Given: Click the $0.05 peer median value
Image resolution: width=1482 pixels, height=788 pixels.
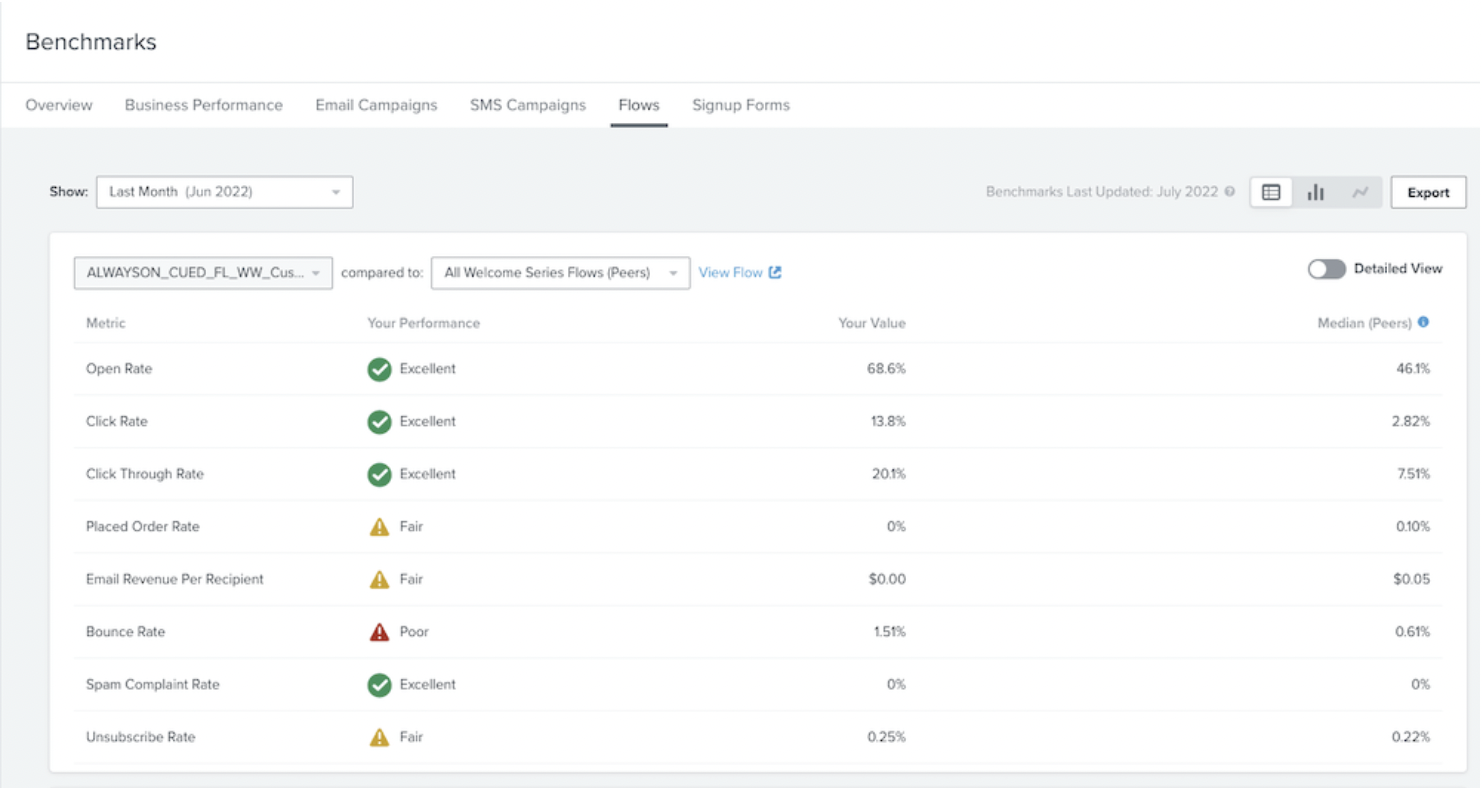Looking at the screenshot, I should 1411,579.
